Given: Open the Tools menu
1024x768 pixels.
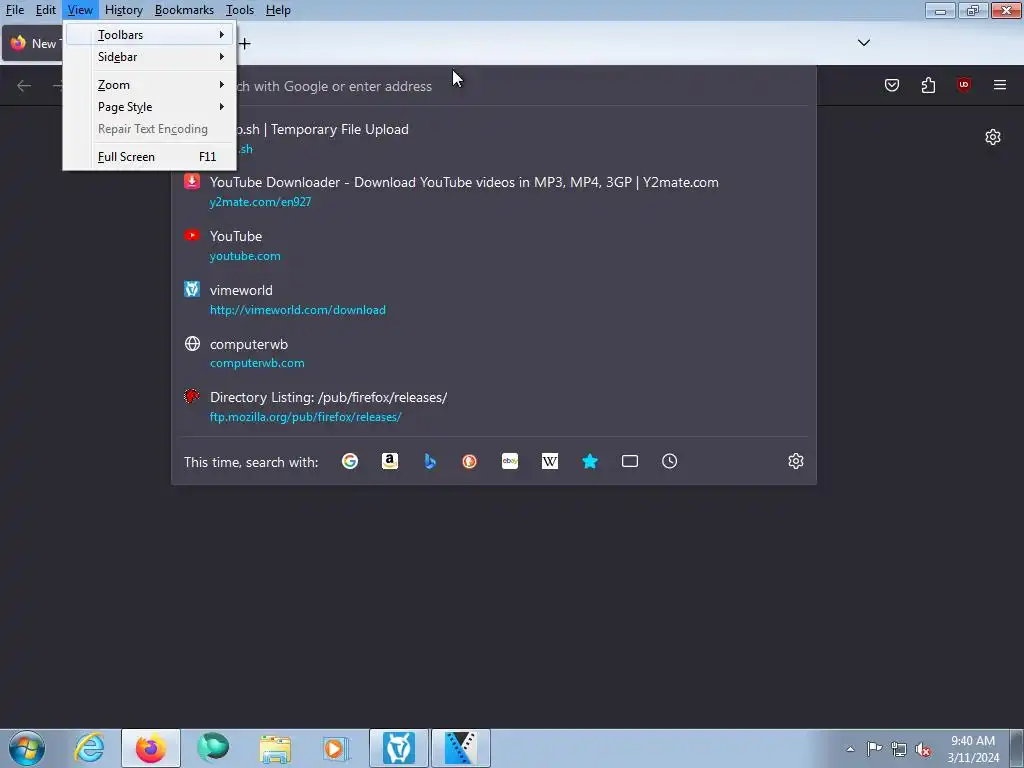Looking at the screenshot, I should point(240,10).
